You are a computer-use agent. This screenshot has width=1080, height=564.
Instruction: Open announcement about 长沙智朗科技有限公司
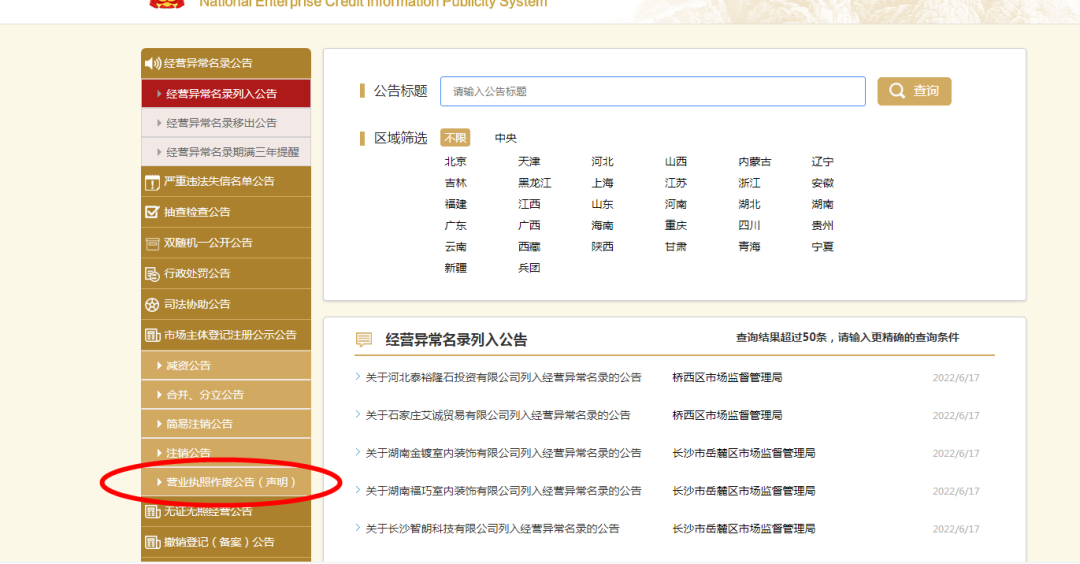pyautogui.click(x=492, y=529)
